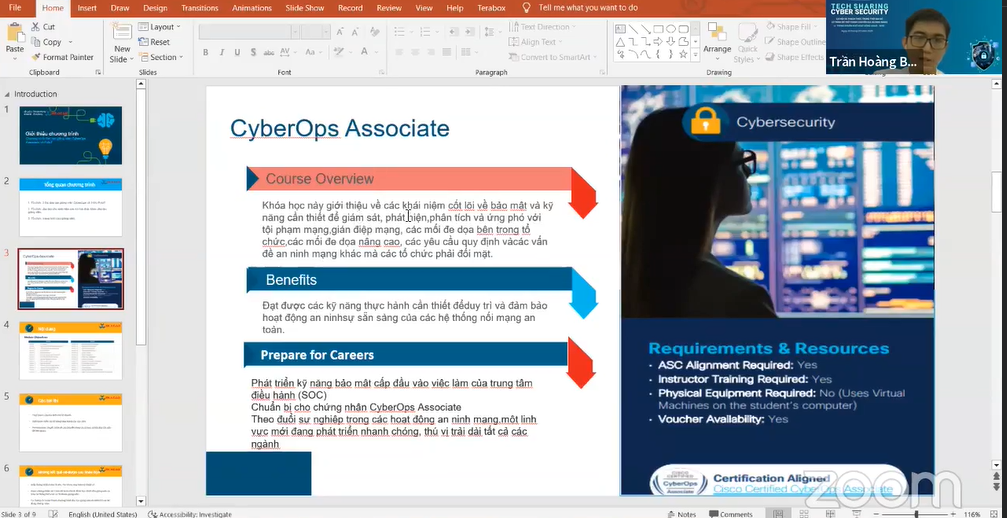Switch to the Design tab
This screenshot has width=1007, height=518.
click(155, 8)
